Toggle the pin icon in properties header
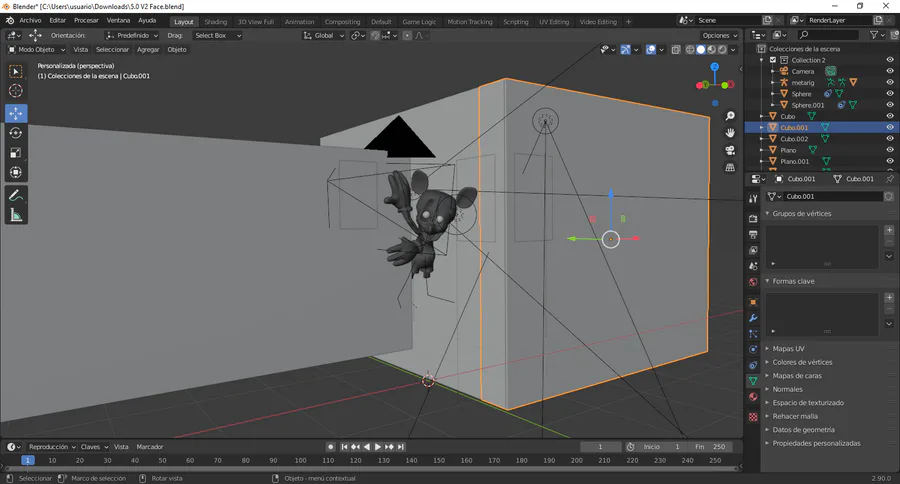 (x=890, y=179)
